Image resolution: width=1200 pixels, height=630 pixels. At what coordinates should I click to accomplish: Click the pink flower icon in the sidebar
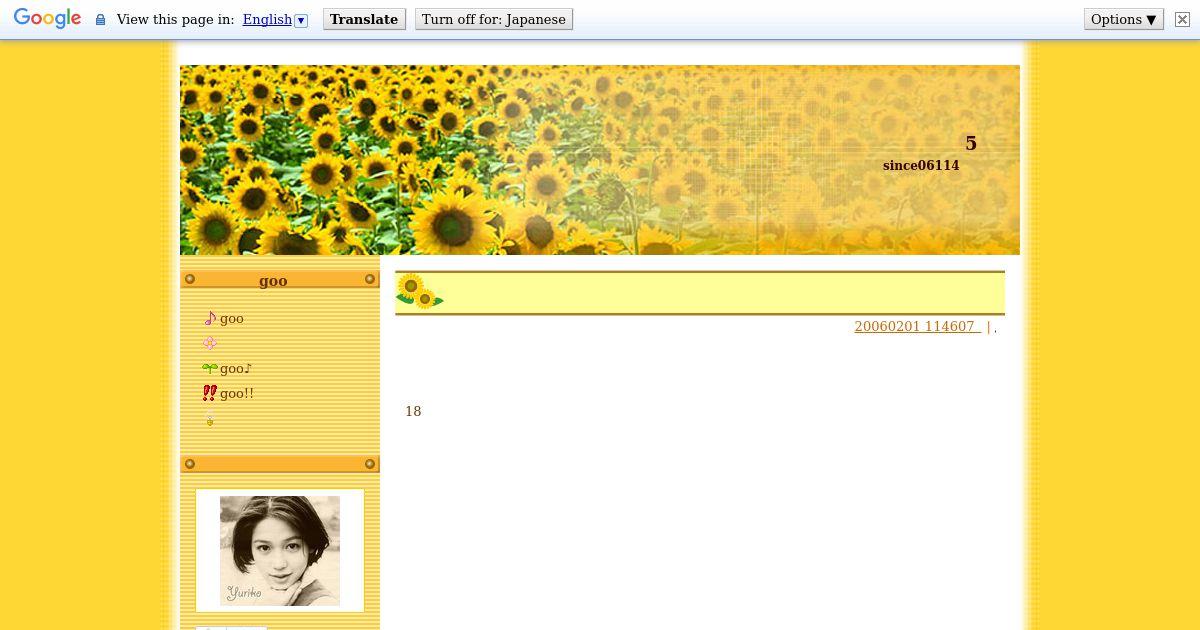210,343
